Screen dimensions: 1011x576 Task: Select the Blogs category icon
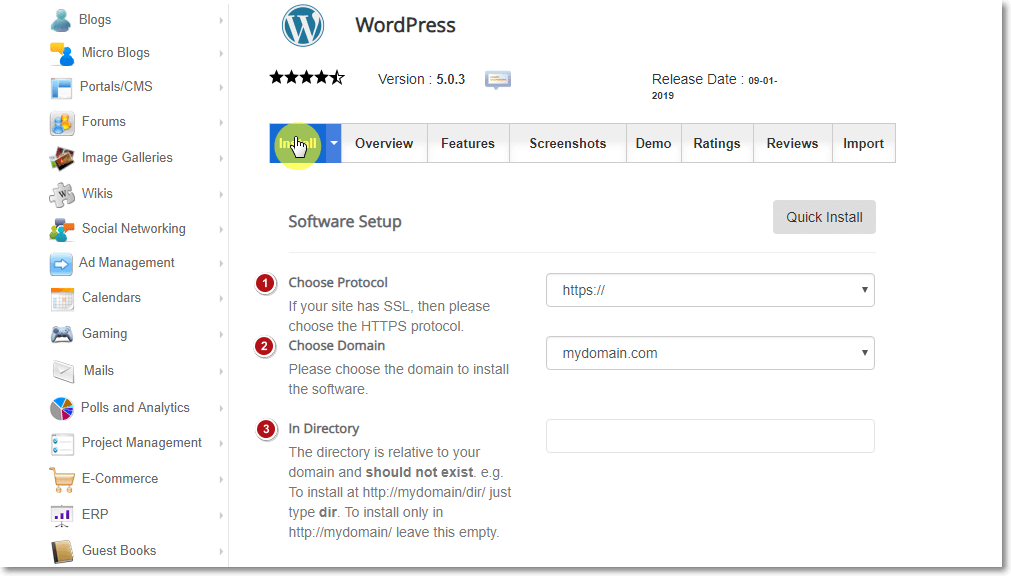pos(60,19)
